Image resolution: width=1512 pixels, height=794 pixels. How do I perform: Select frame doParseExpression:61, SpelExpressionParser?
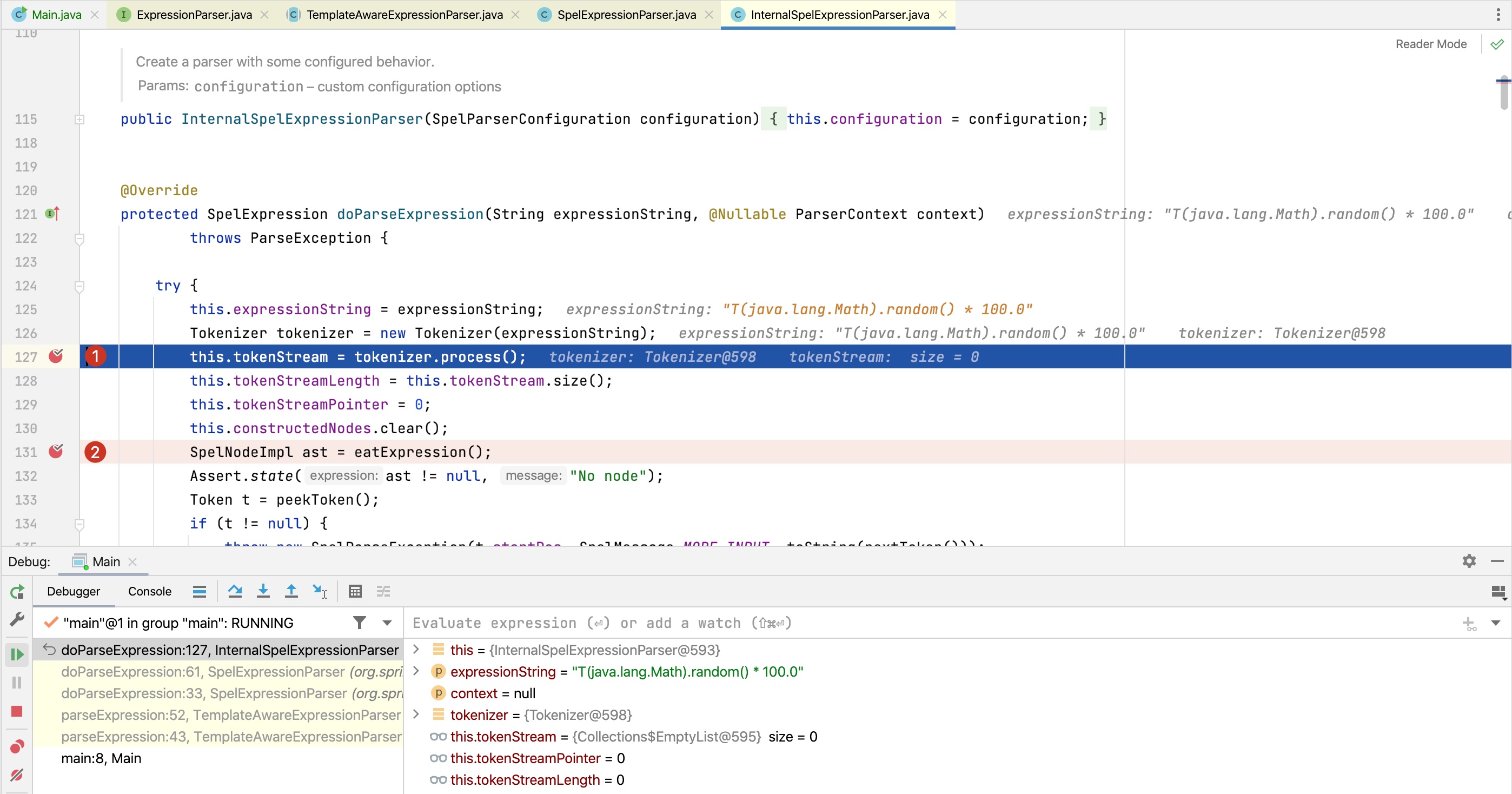pos(218,672)
